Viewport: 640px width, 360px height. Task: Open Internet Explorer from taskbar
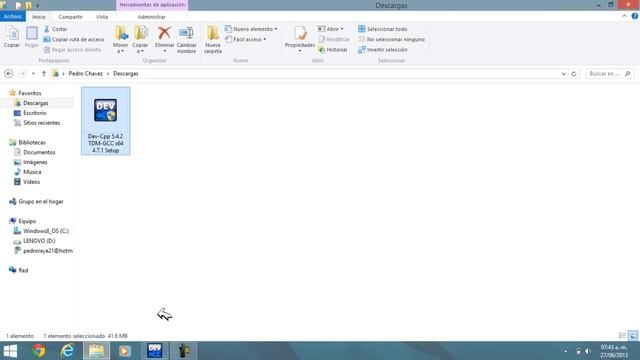(x=67, y=351)
